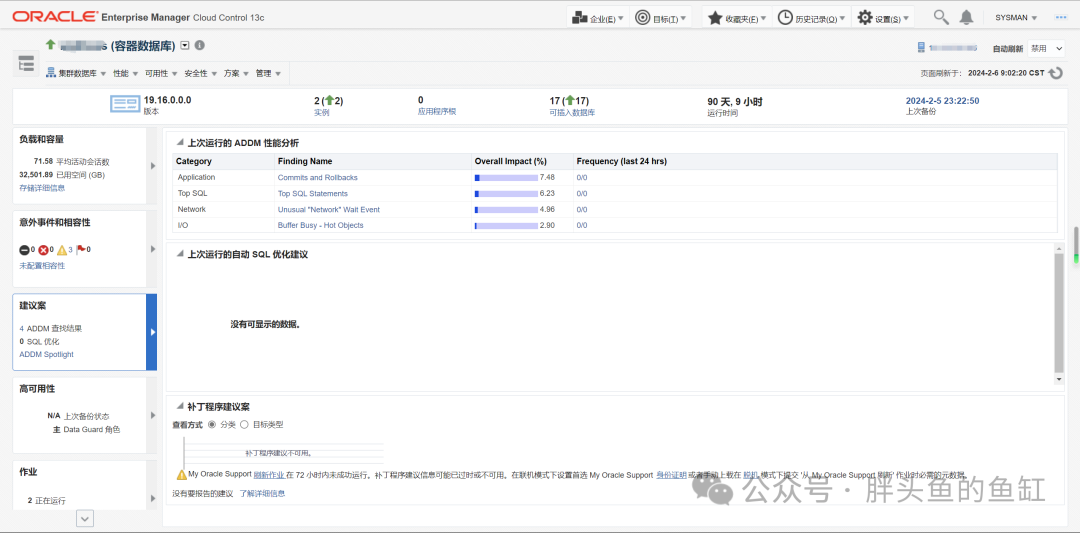The image size is (1080, 533).
Task: Open the ADDM Spotlight link
Action: point(46,354)
